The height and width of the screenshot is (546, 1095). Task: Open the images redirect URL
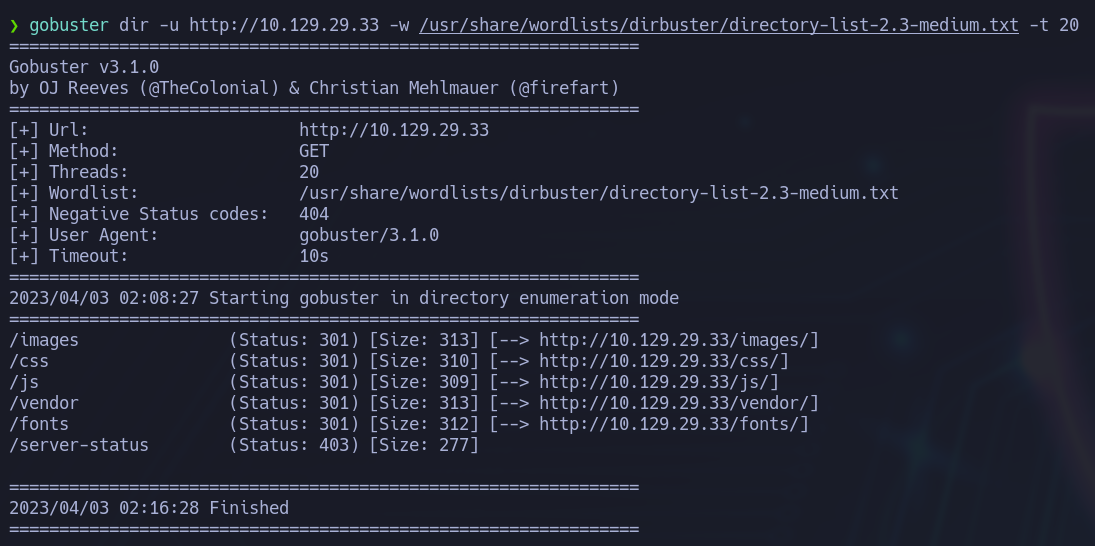pyautogui.click(x=679, y=340)
